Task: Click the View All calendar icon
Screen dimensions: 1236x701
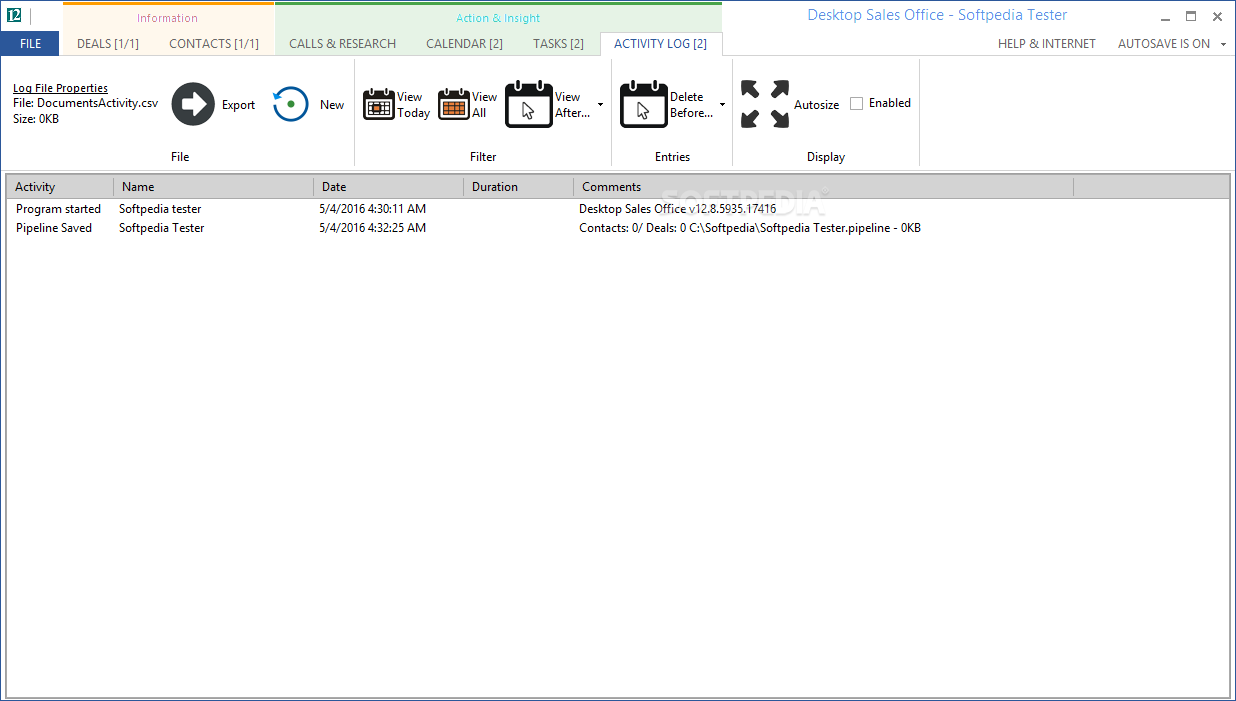Action: pos(454,105)
